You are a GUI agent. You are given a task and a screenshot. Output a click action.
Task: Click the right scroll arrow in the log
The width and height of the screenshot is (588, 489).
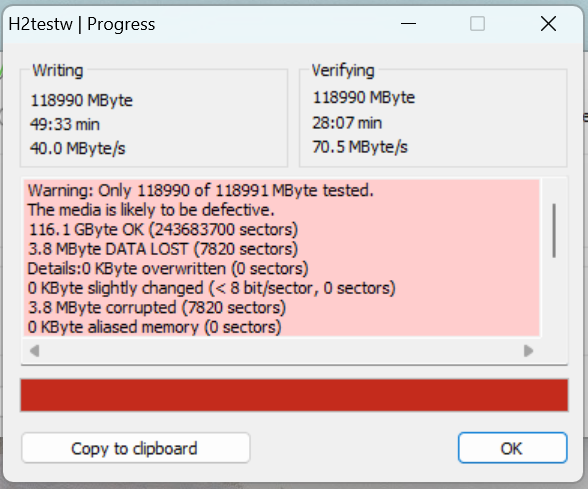[528, 351]
